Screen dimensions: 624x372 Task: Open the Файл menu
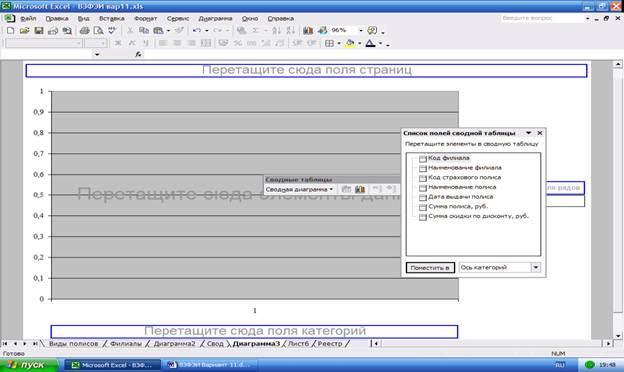pos(28,18)
